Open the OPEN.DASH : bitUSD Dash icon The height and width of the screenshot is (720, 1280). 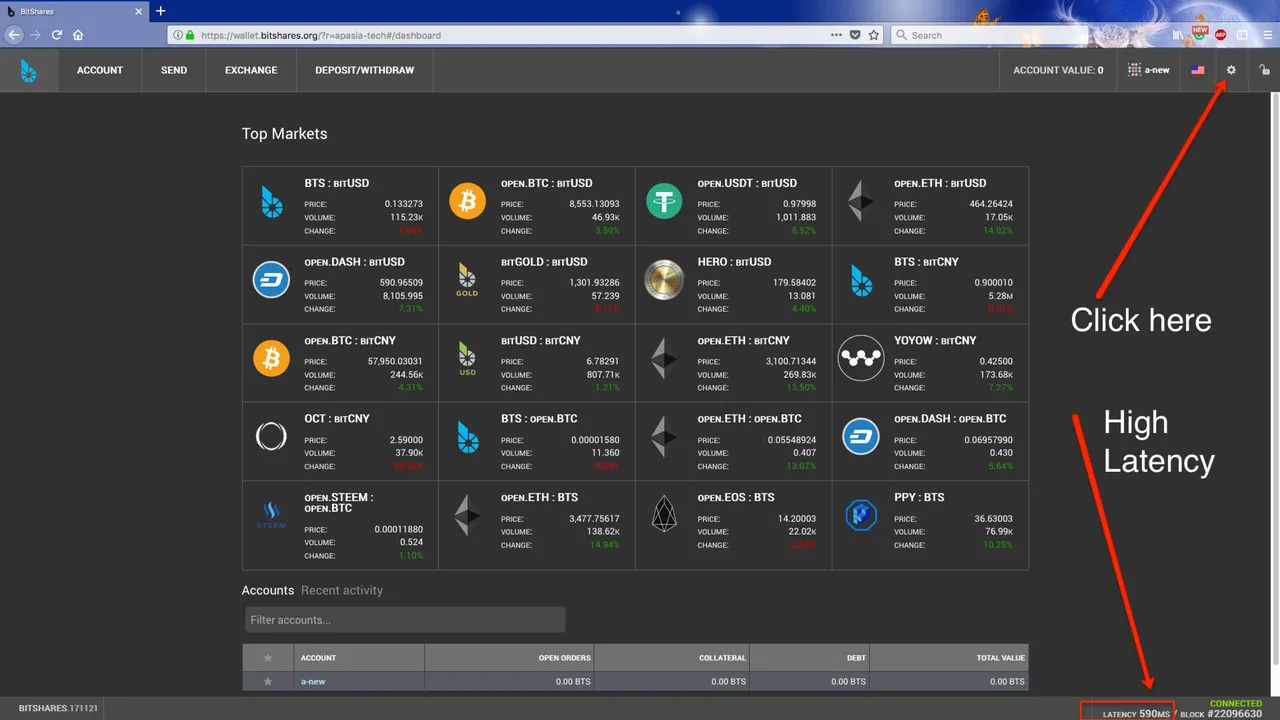(271, 280)
